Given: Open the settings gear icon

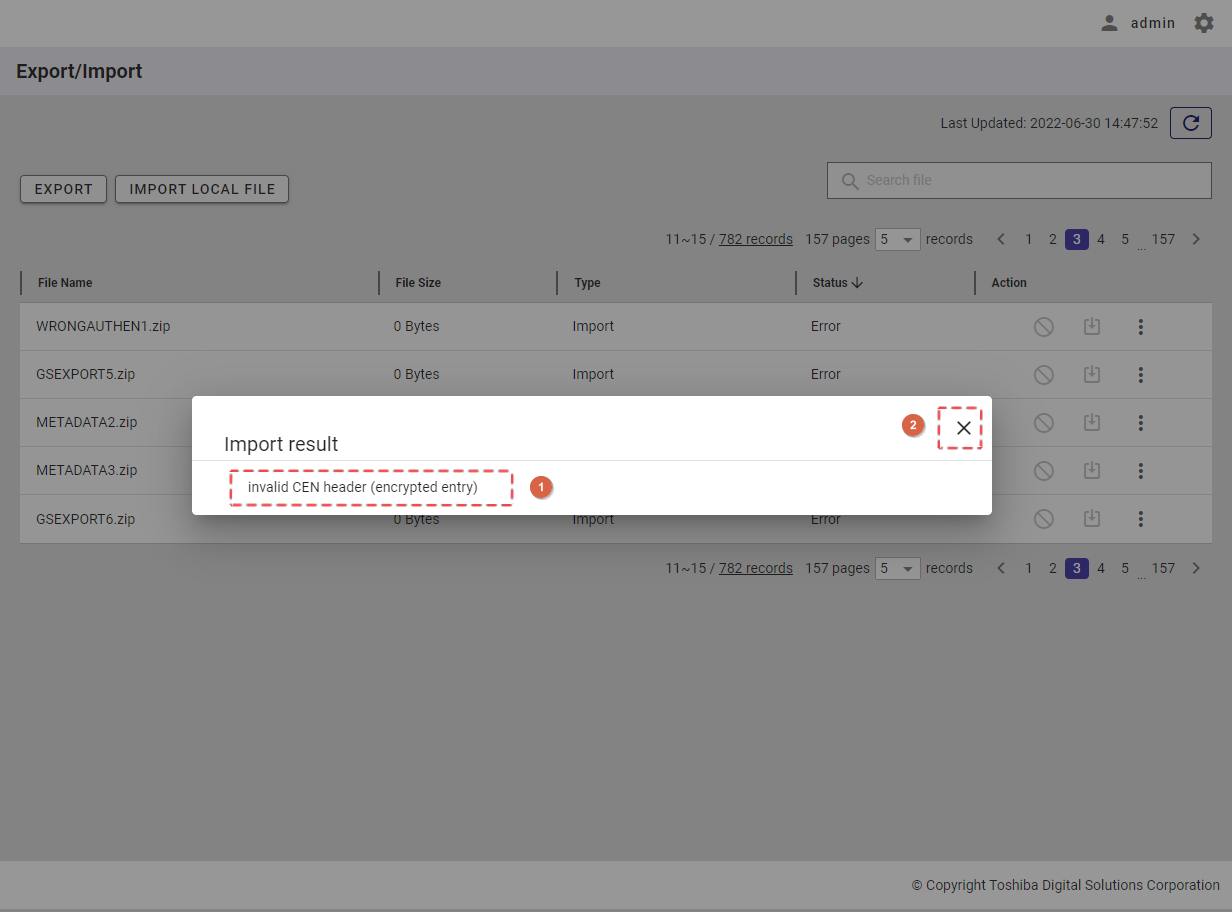Looking at the screenshot, I should point(1204,23).
